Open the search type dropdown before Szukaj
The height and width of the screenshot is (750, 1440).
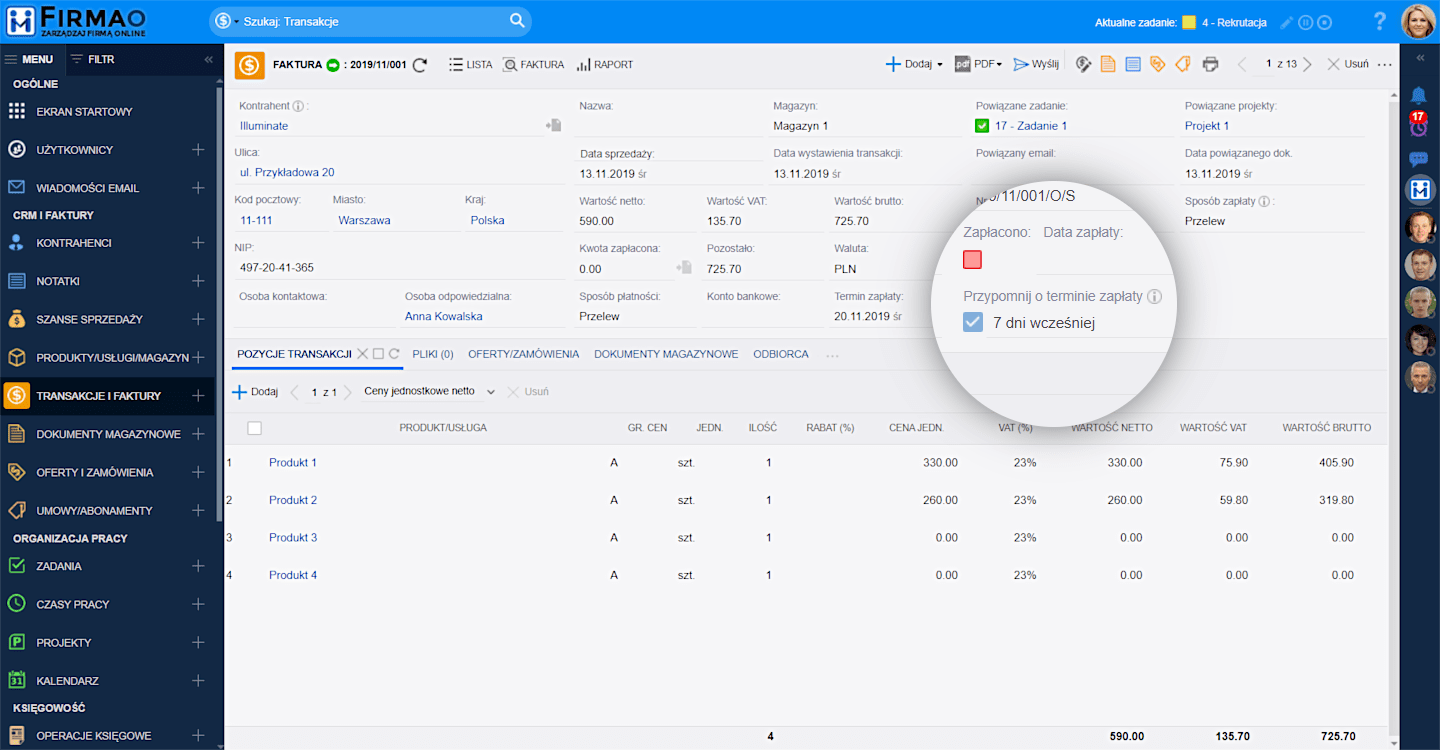coord(226,21)
